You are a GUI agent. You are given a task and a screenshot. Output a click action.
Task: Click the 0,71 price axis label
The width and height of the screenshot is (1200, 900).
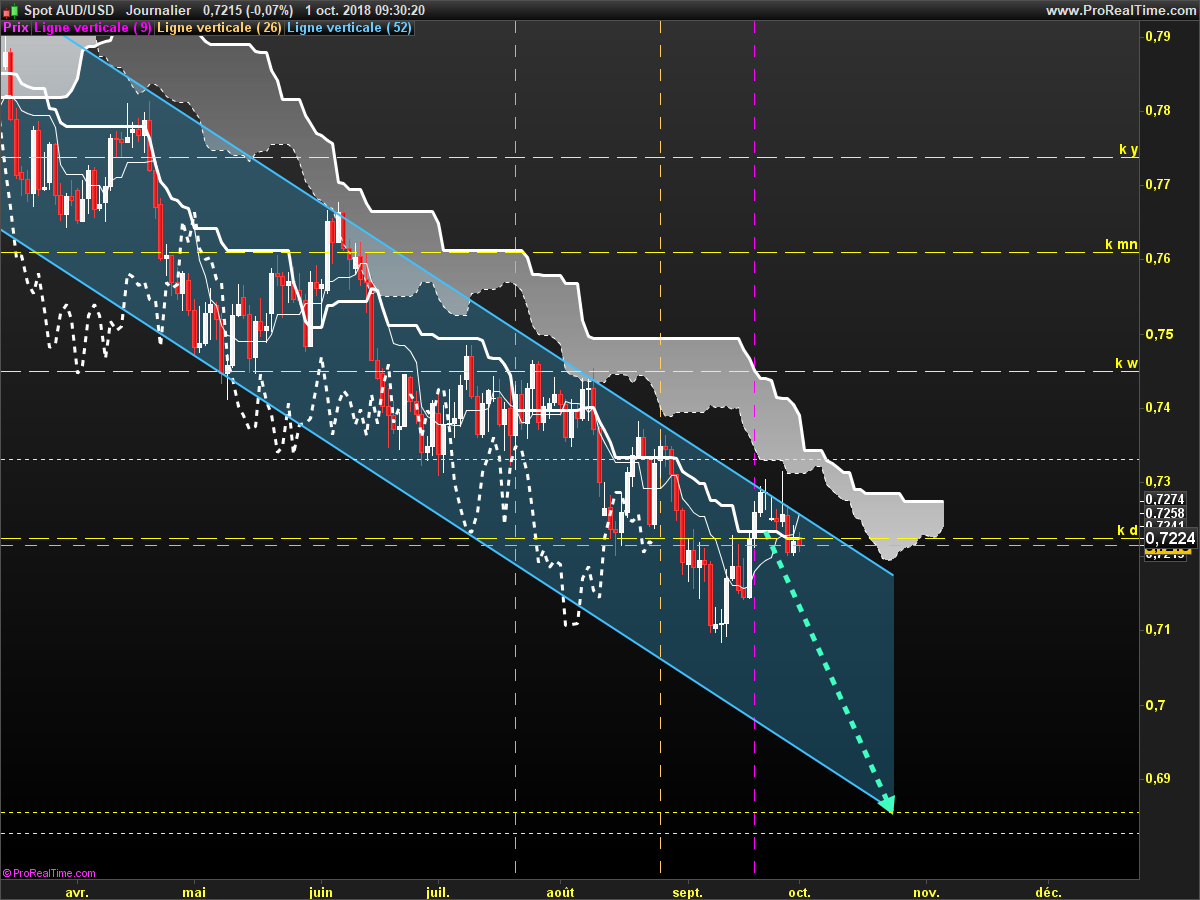tap(1157, 629)
